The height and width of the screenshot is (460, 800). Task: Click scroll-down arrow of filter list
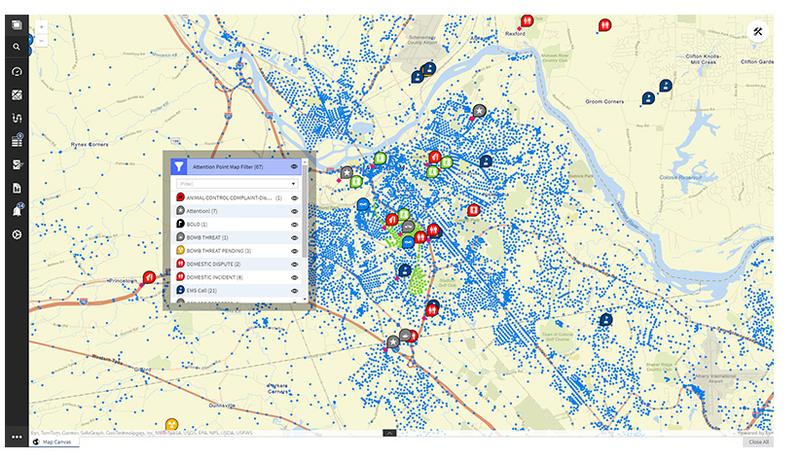click(305, 299)
